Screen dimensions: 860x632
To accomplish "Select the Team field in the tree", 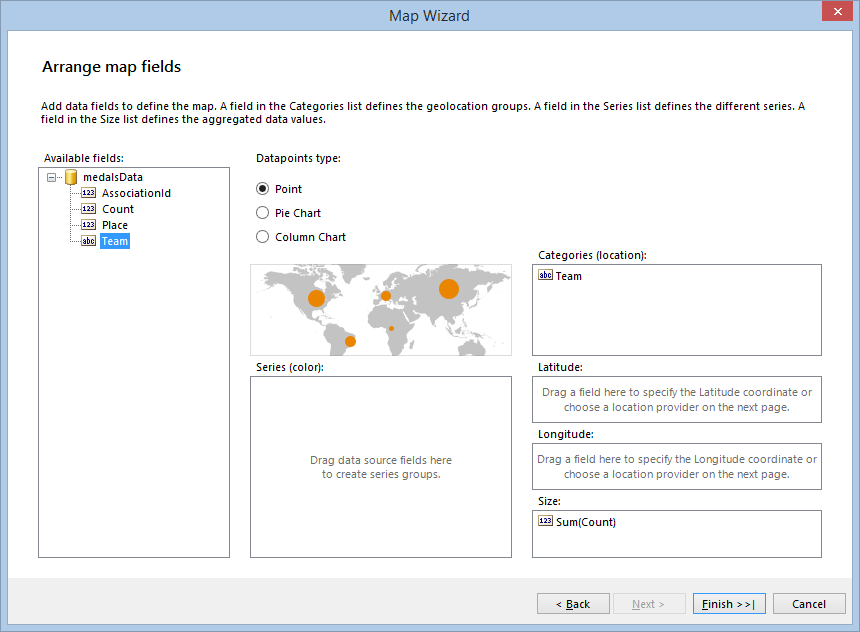I will click(115, 241).
